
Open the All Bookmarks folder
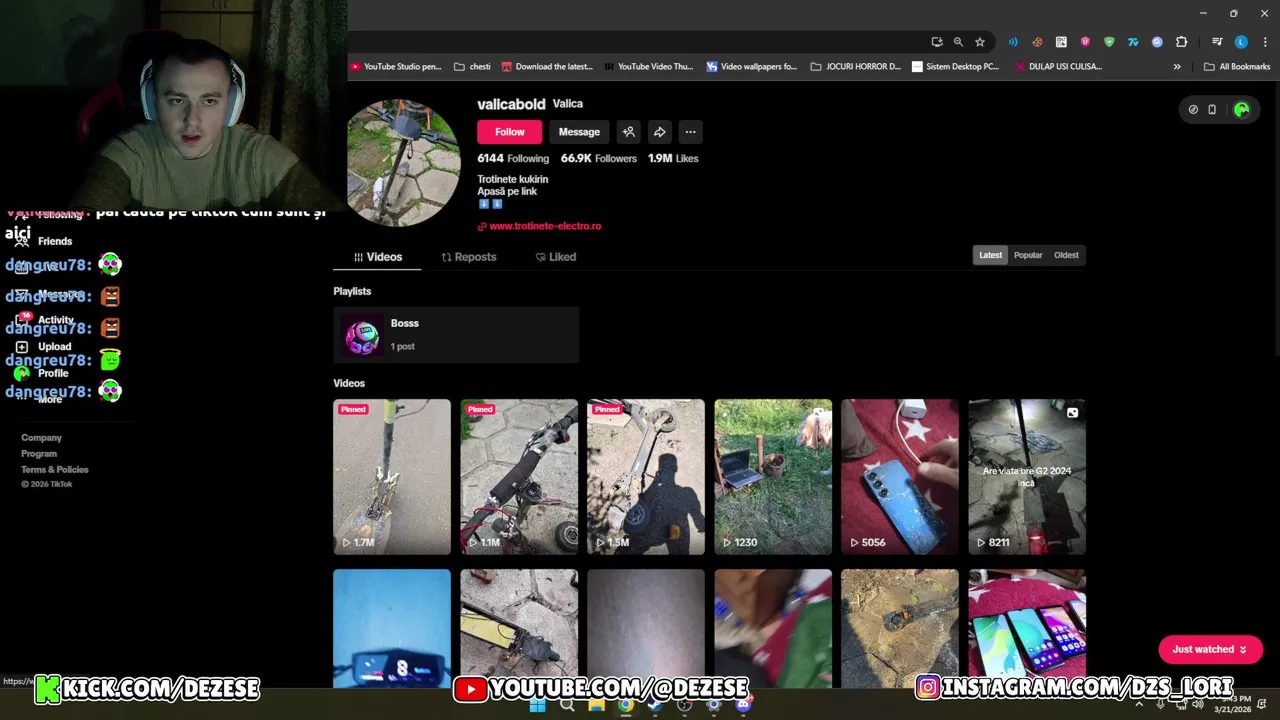tap(1237, 67)
